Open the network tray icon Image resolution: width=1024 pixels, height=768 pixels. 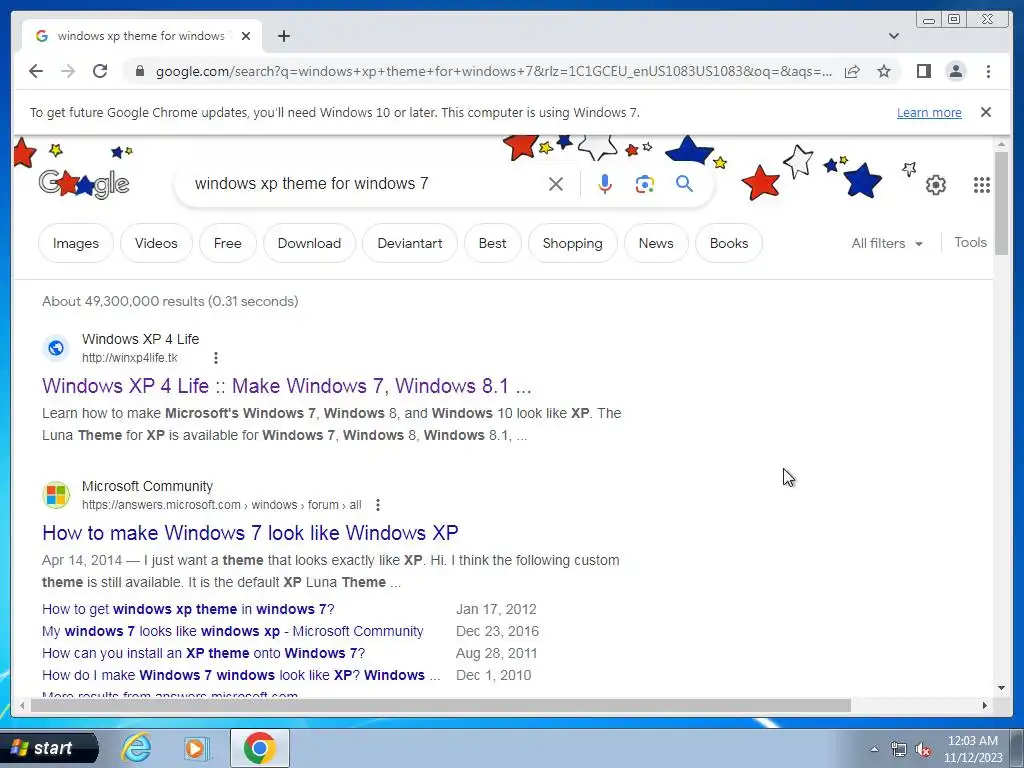[x=899, y=749]
